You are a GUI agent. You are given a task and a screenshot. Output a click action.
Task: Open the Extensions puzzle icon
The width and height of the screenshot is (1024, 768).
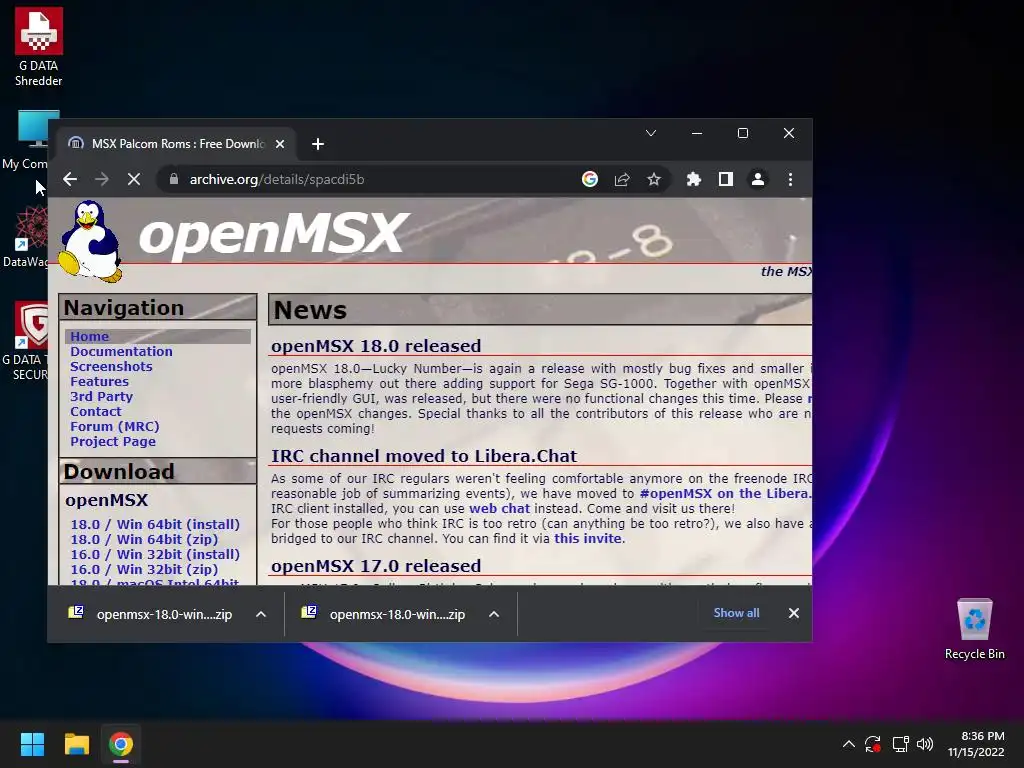(694, 179)
